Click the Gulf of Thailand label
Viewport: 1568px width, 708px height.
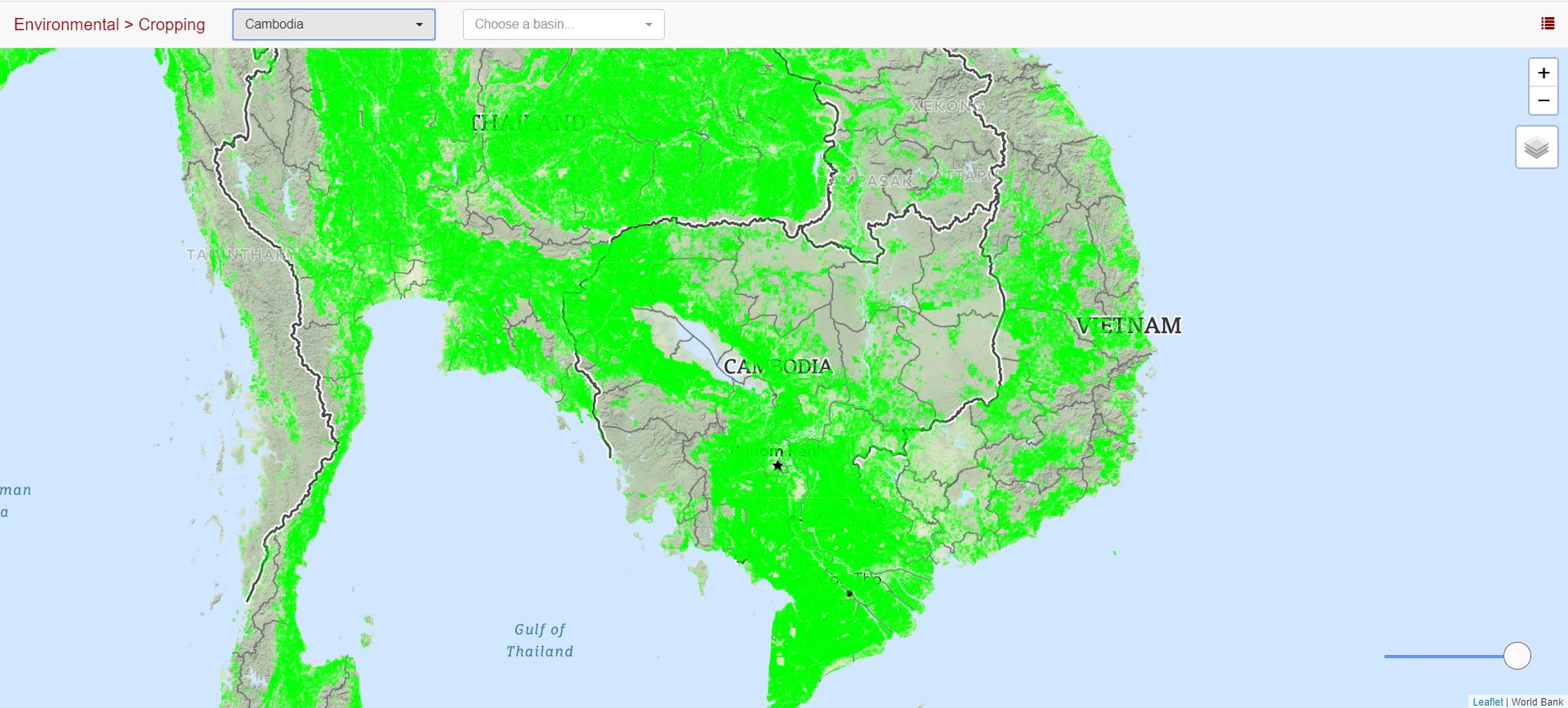540,640
